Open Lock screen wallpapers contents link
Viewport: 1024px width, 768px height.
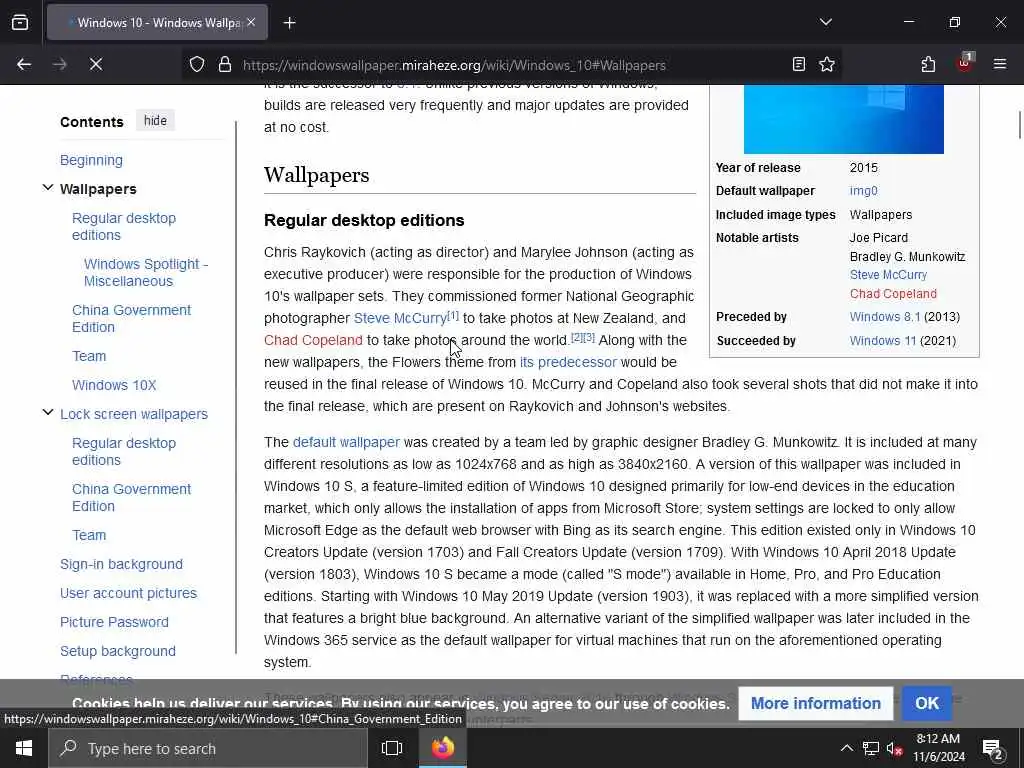pyautogui.click(x=134, y=414)
